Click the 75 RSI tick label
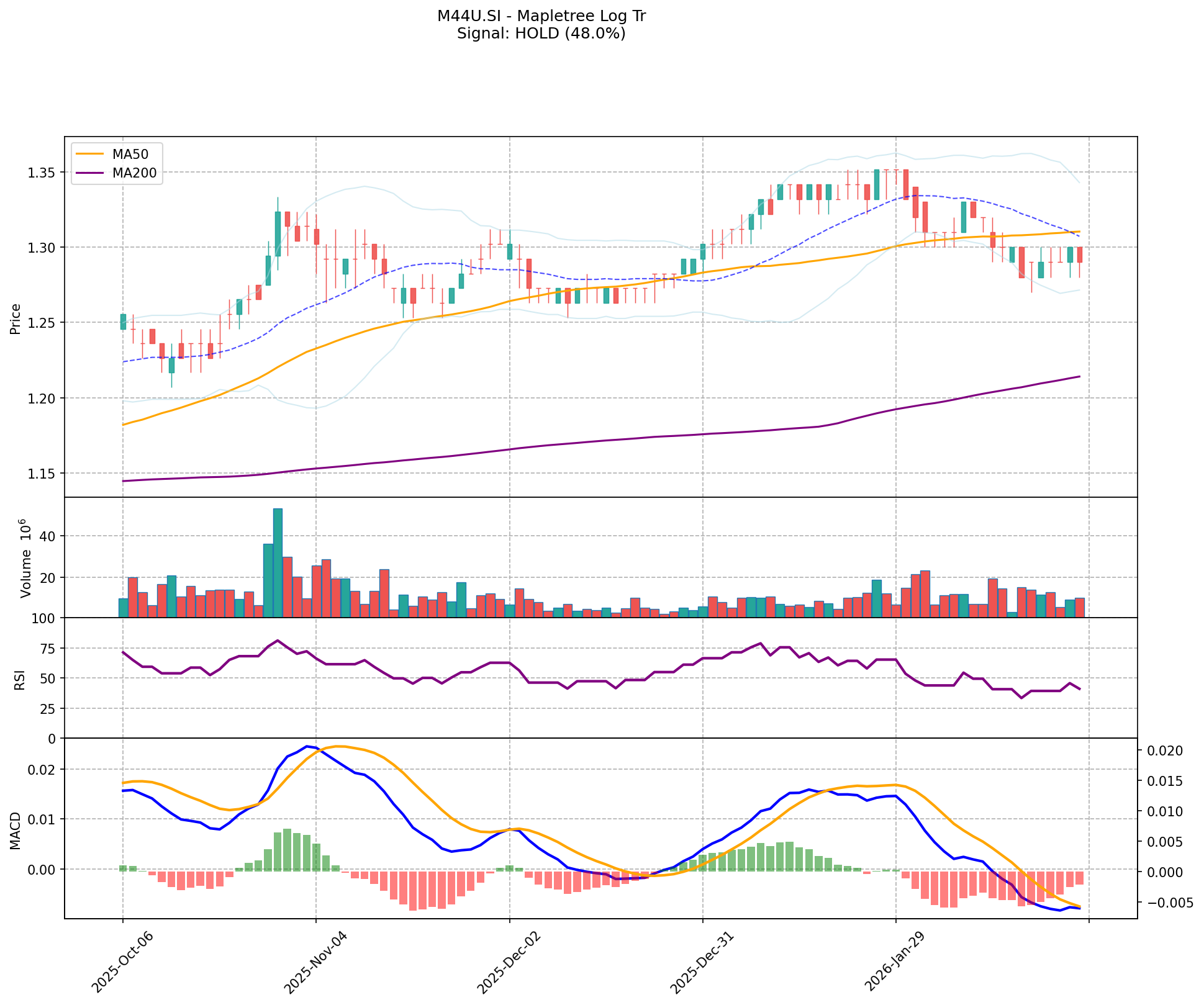This screenshot has width=1204, height=1005. [x=48, y=649]
